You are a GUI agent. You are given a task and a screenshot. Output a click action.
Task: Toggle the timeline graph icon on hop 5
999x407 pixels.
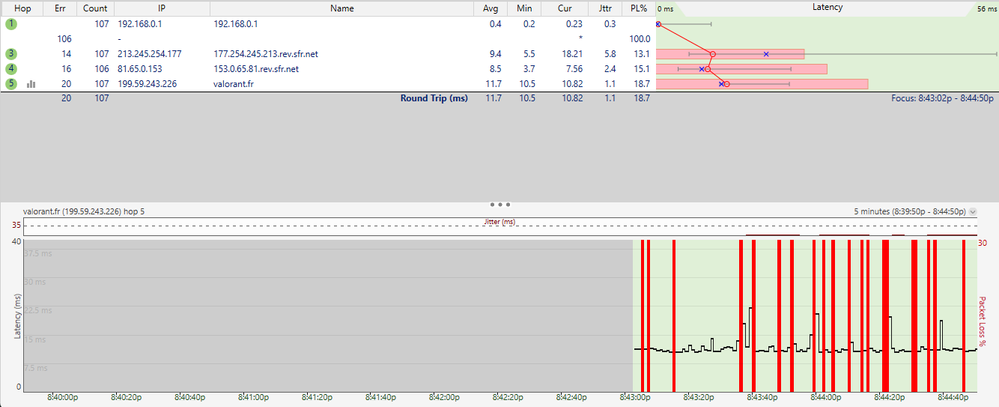(x=30, y=84)
